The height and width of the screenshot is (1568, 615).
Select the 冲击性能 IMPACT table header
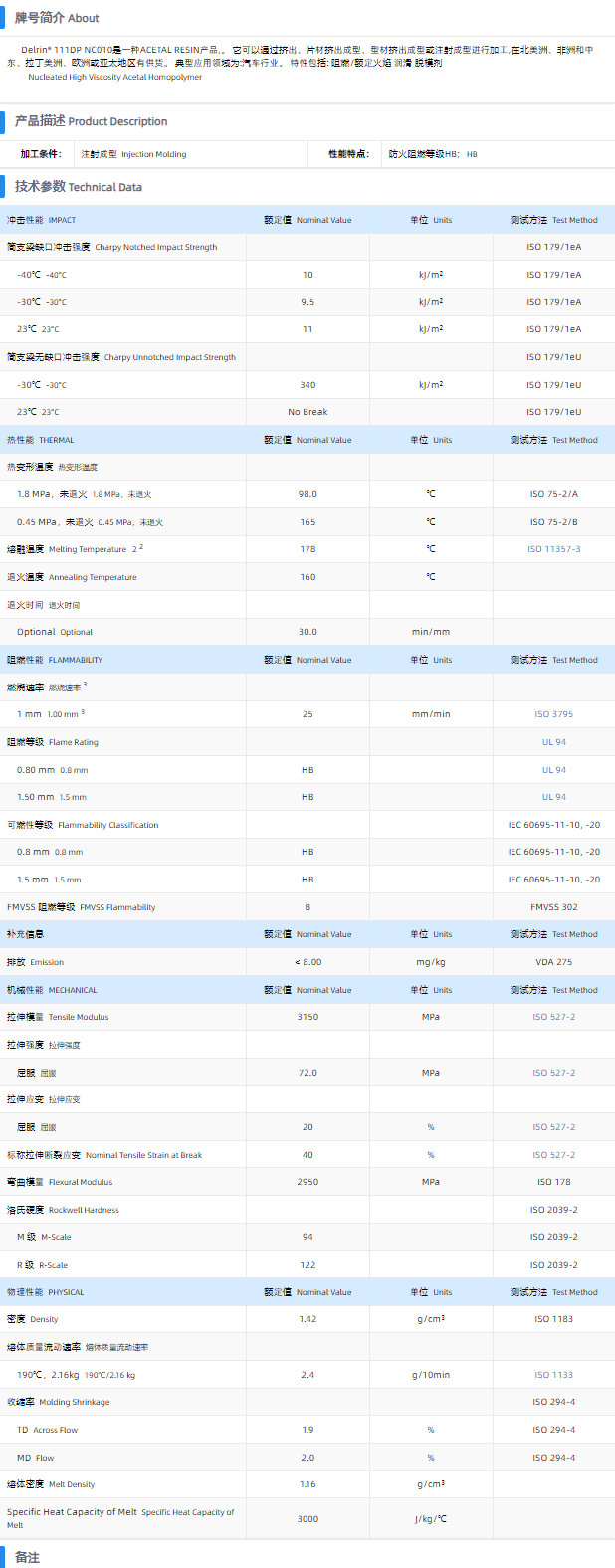click(42, 220)
